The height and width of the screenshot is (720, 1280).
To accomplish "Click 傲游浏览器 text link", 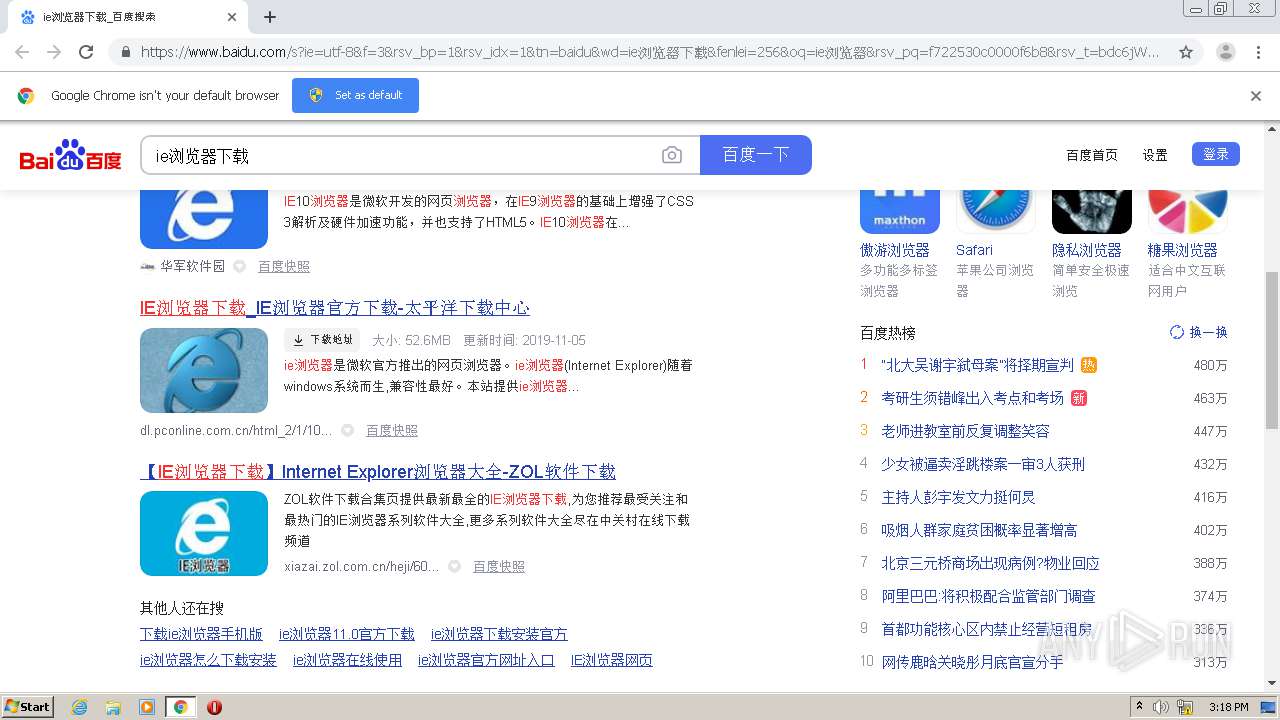I will [x=895, y=250].
